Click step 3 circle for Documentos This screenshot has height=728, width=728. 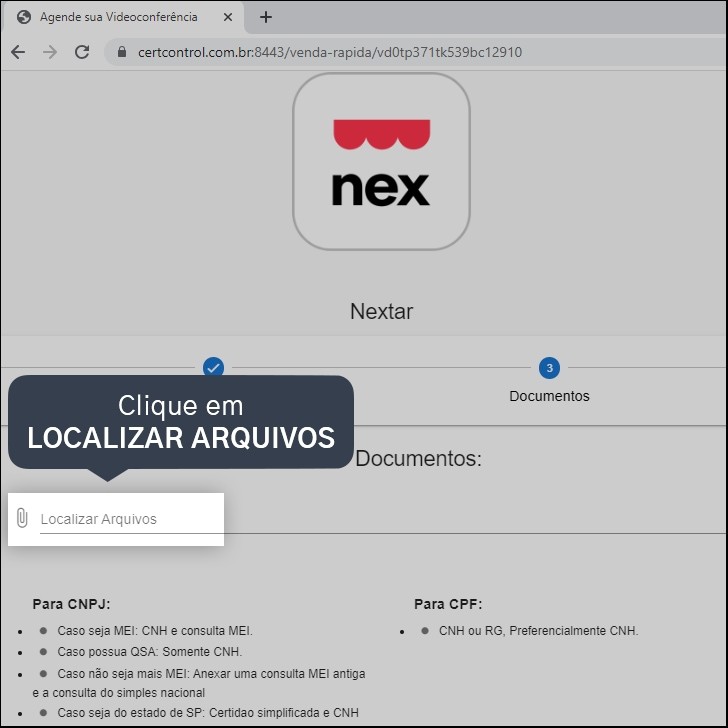point(549,368)
